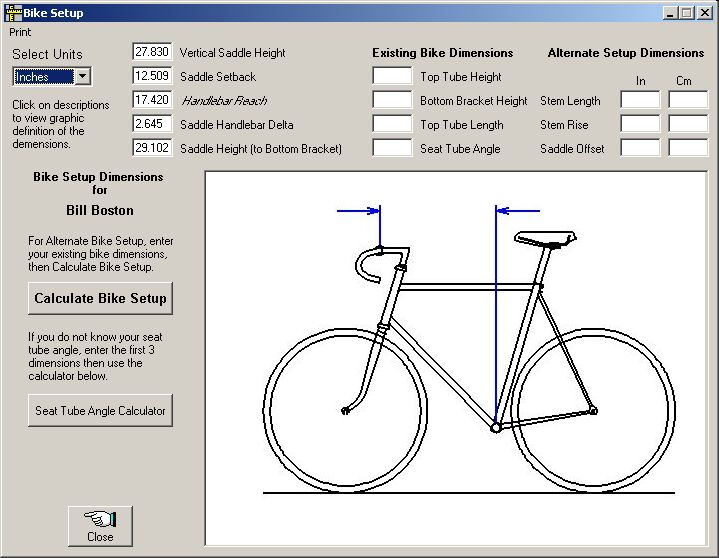The width and height of the screenshot is (719, 558).
Task: Click the Saddle Offset label
Action: 572,149
